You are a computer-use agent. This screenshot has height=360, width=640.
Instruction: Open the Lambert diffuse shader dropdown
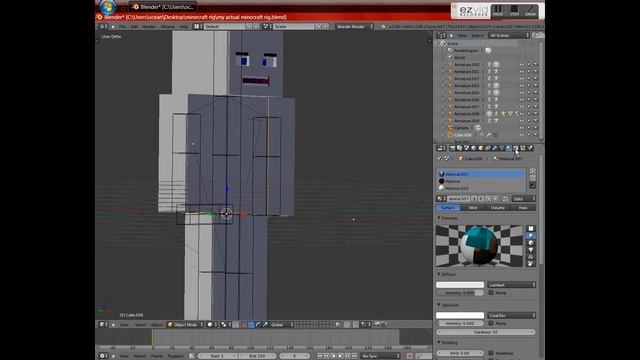coord(511,285)
